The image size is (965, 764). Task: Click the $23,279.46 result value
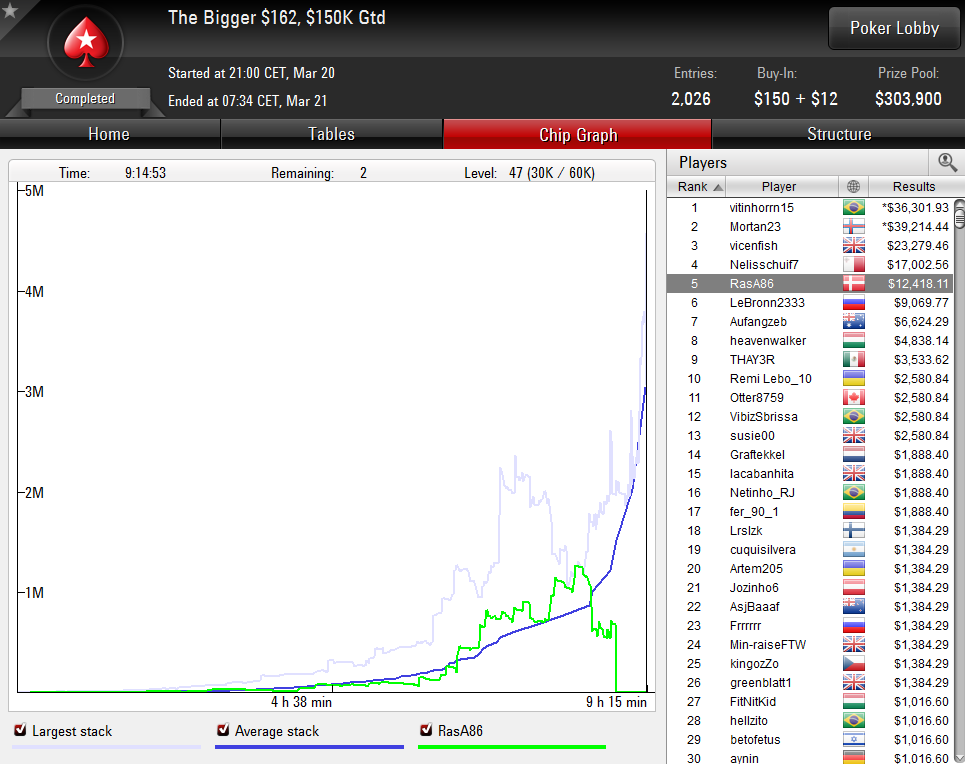[918, 246]
